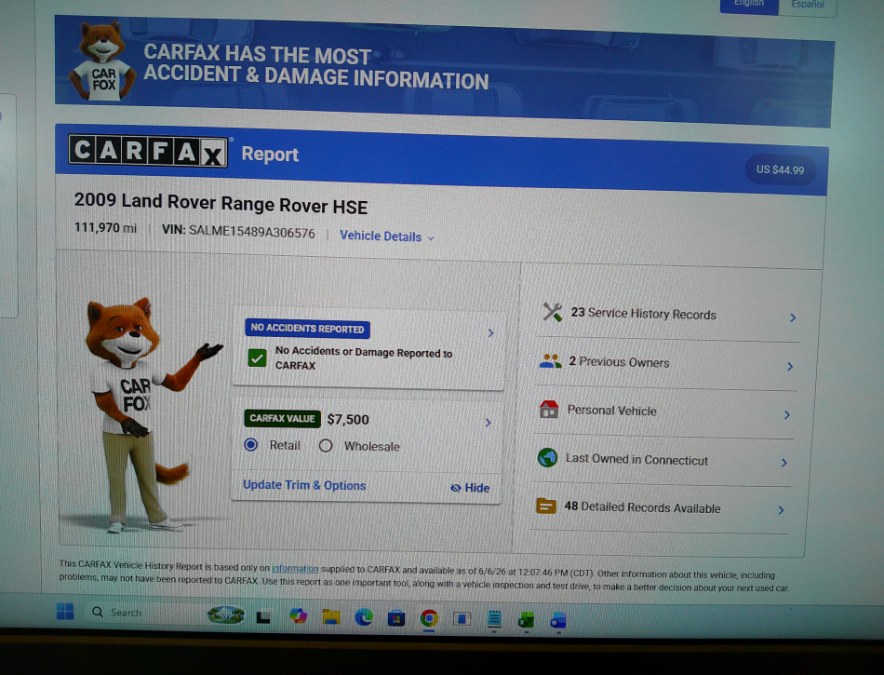Open the Windows Start menu

(x=65, y=611)
